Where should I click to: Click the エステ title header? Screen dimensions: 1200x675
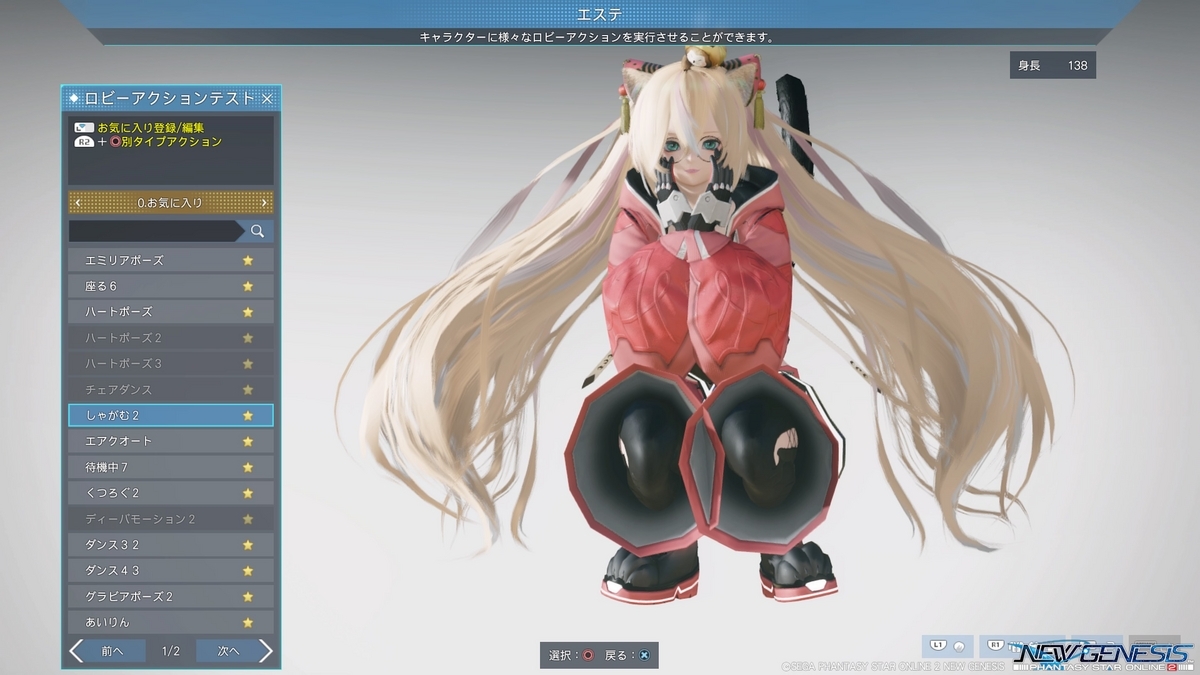(599, 14)
